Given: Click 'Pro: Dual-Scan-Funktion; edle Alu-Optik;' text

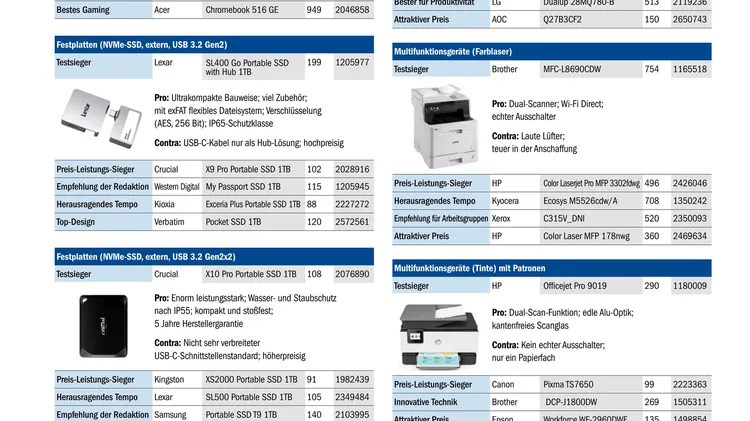Looking at the screenshot, I should pyautogui.click(x=562, y=313).
